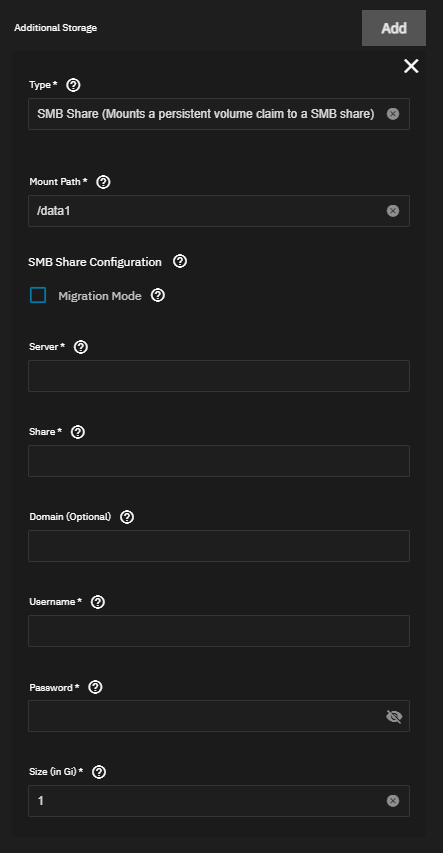Open the Type dropdown showing SMB Share
This screenshot has height=853, width=443.
click(219, 114)
